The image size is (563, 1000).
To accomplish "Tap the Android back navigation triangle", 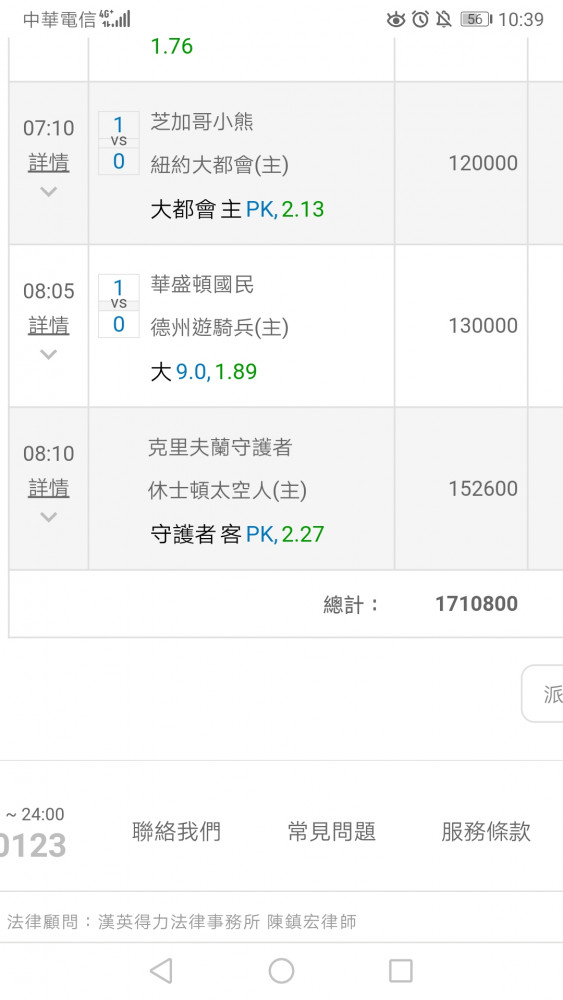I will click(x=161, y=971).
